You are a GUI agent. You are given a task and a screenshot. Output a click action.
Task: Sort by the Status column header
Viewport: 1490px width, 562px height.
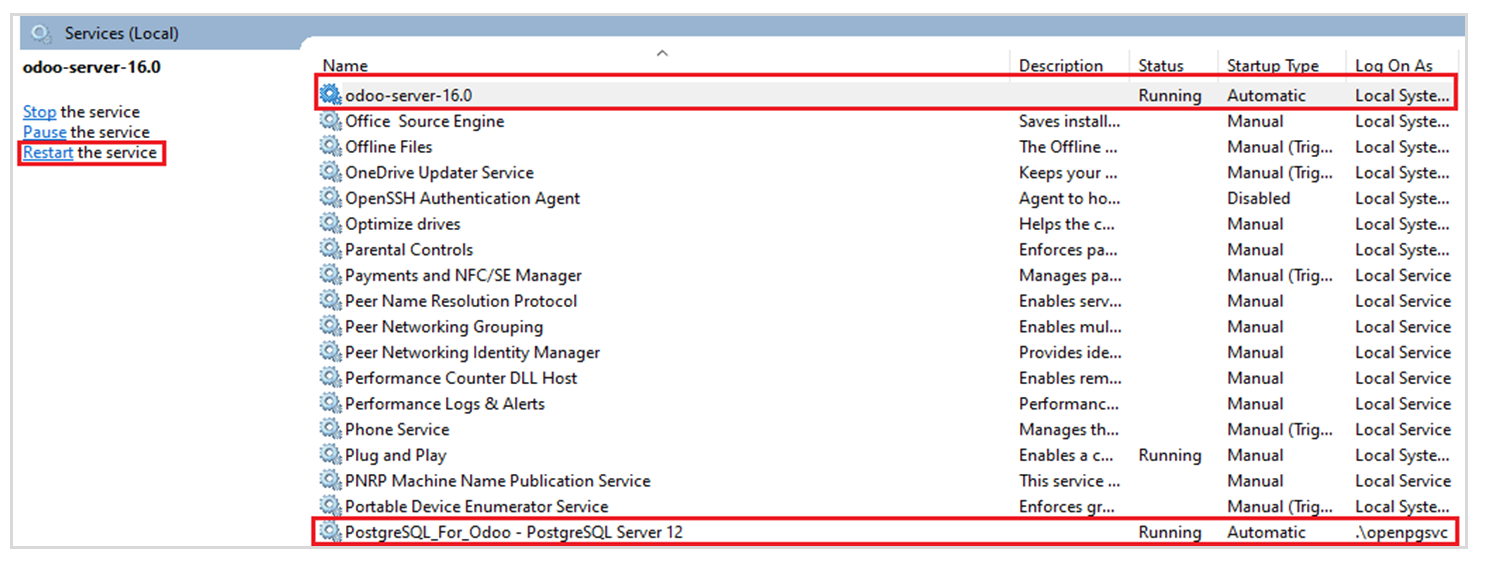(x=1160, y=66)
